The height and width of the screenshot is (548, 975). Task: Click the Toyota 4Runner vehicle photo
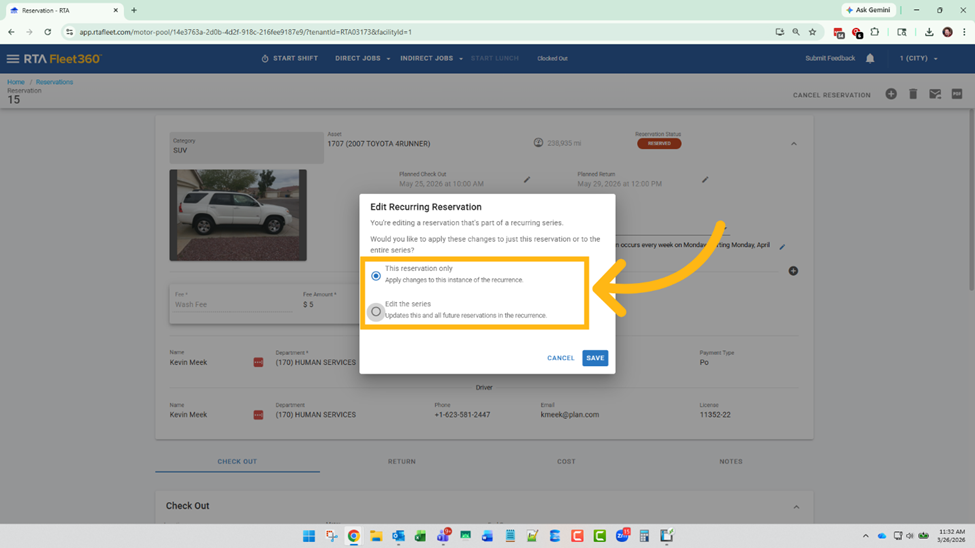pyautogui.click(x=238, y=215)
